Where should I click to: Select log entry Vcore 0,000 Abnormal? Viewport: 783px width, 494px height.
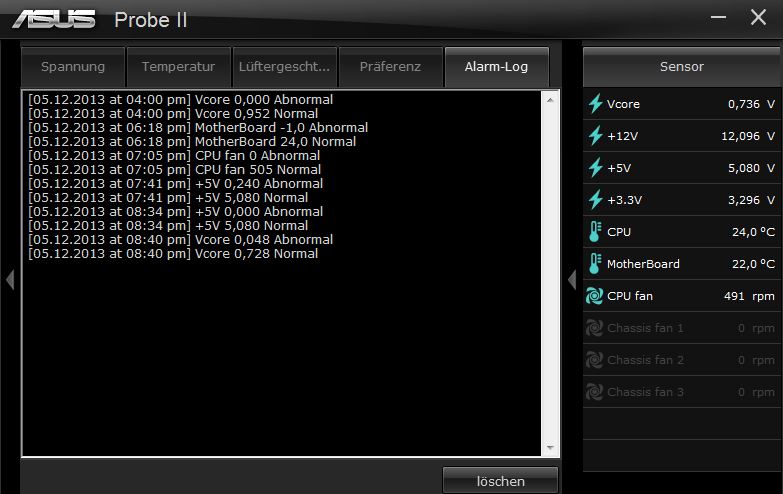tap(180, 99)
